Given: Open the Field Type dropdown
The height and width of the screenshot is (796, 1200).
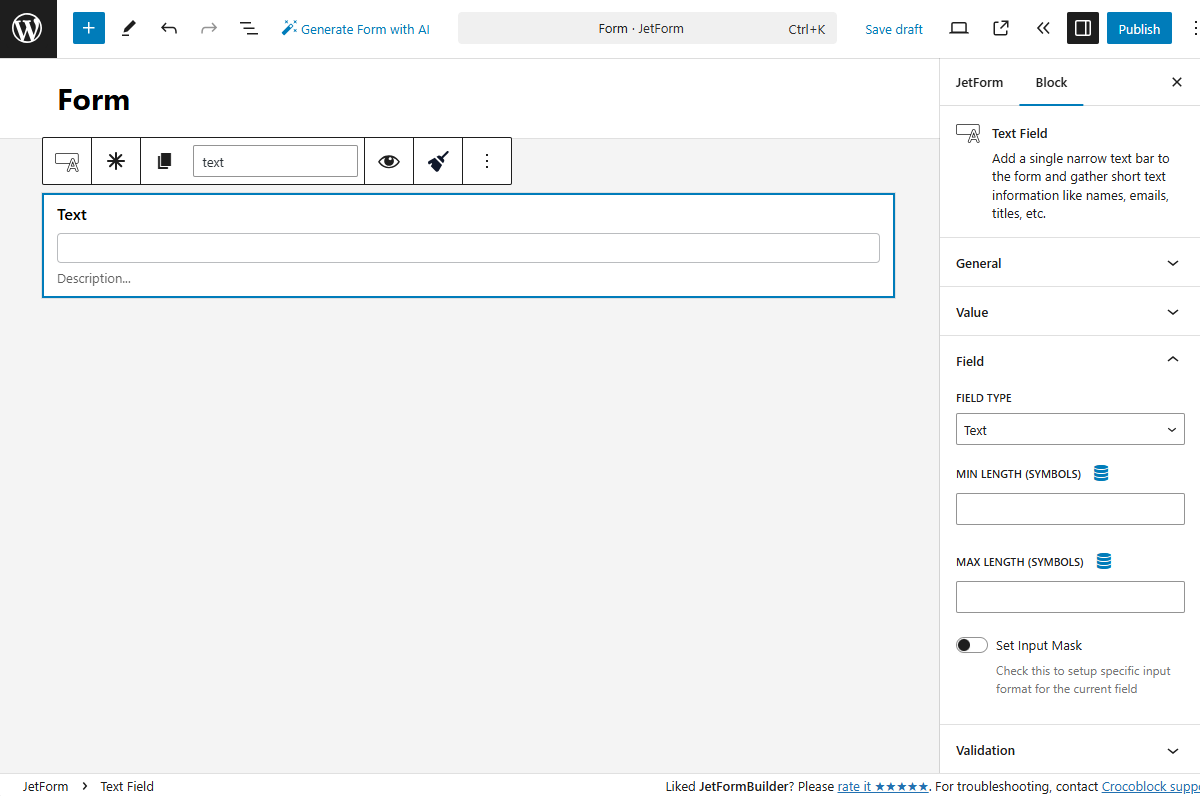Looking at the screenshot, I should click(1070, 428).
